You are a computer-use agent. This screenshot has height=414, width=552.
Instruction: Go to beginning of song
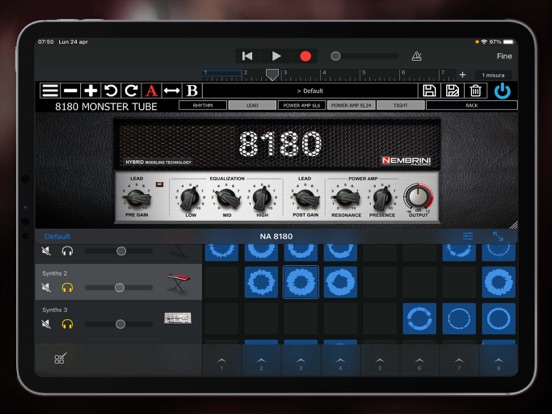tap(247, 56)
